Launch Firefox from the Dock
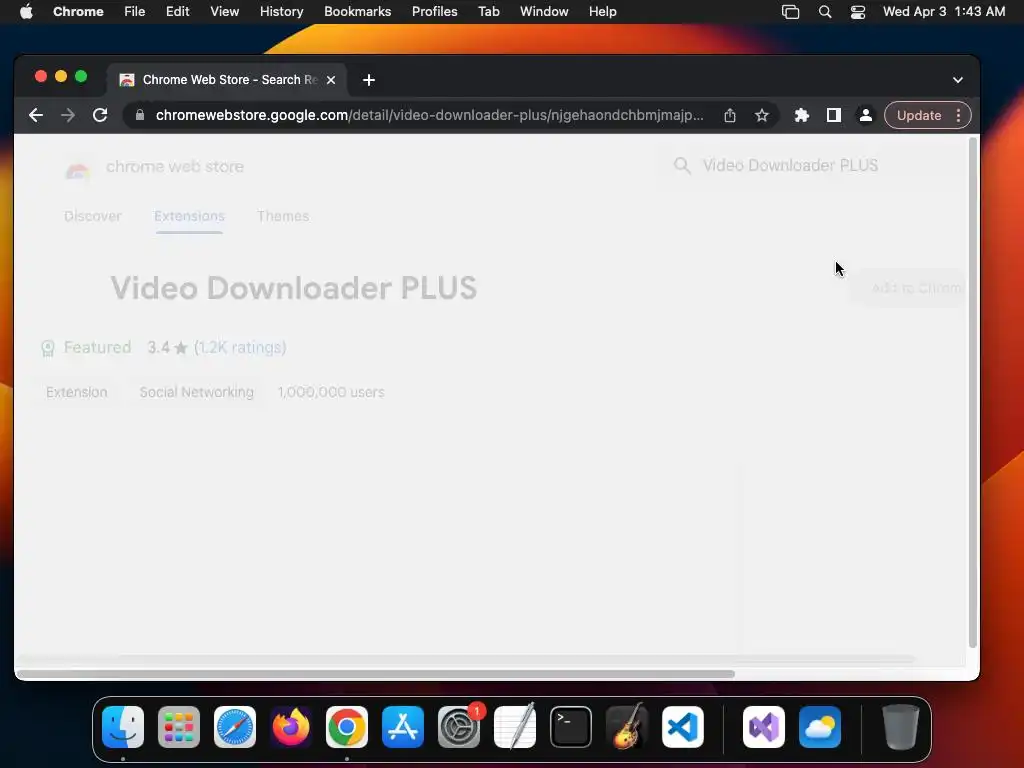Image resolution: width=1024 pixels, height=768 pixels. coord(291,727)
